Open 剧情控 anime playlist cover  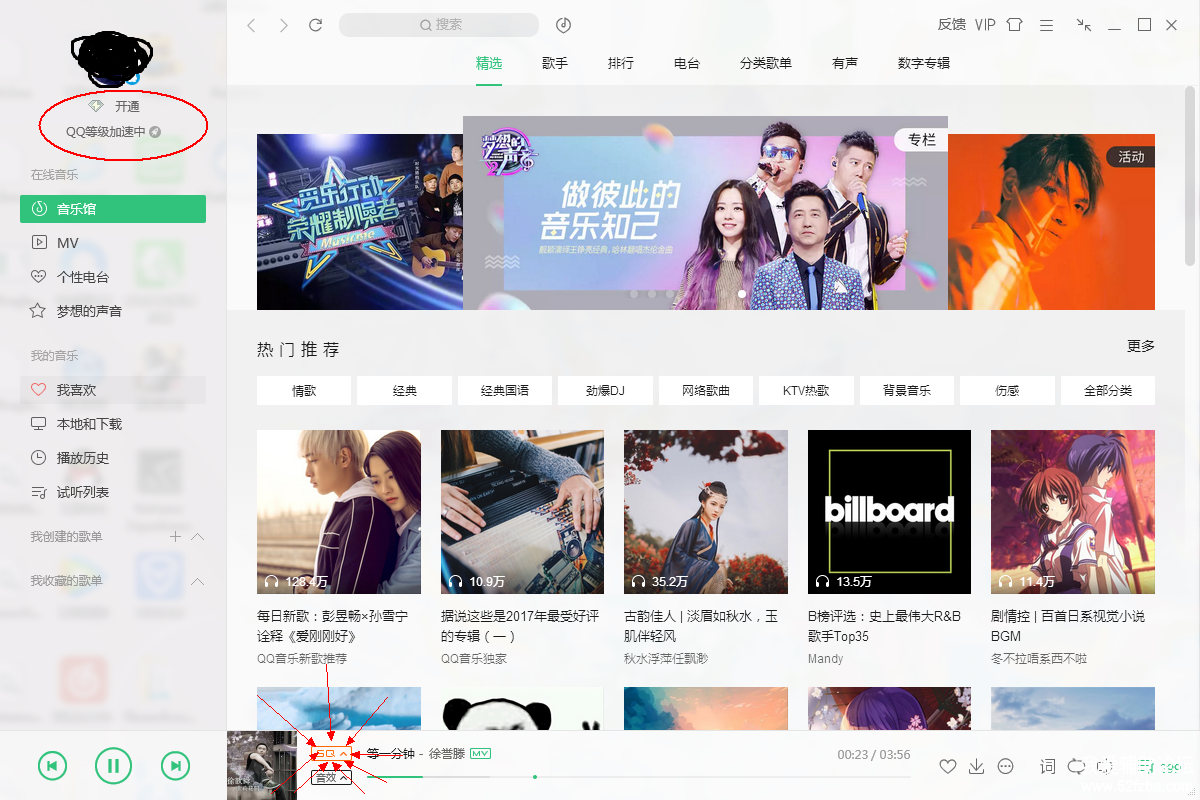pyautogui.click(x=1073, y=512)
